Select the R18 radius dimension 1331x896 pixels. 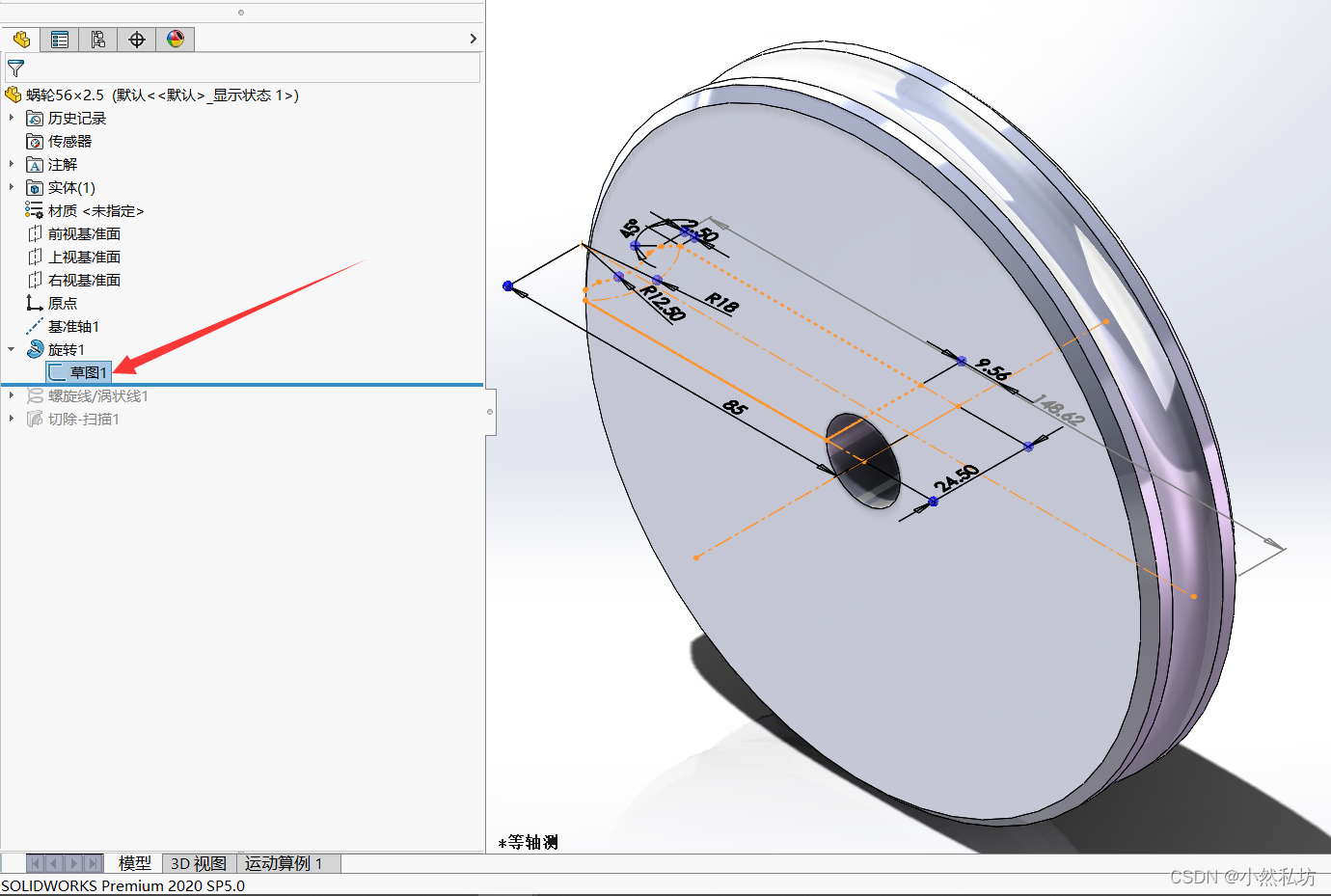coord(721,303)
